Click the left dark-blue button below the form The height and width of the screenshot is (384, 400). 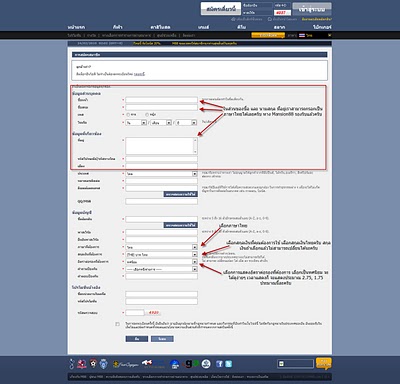137,339
